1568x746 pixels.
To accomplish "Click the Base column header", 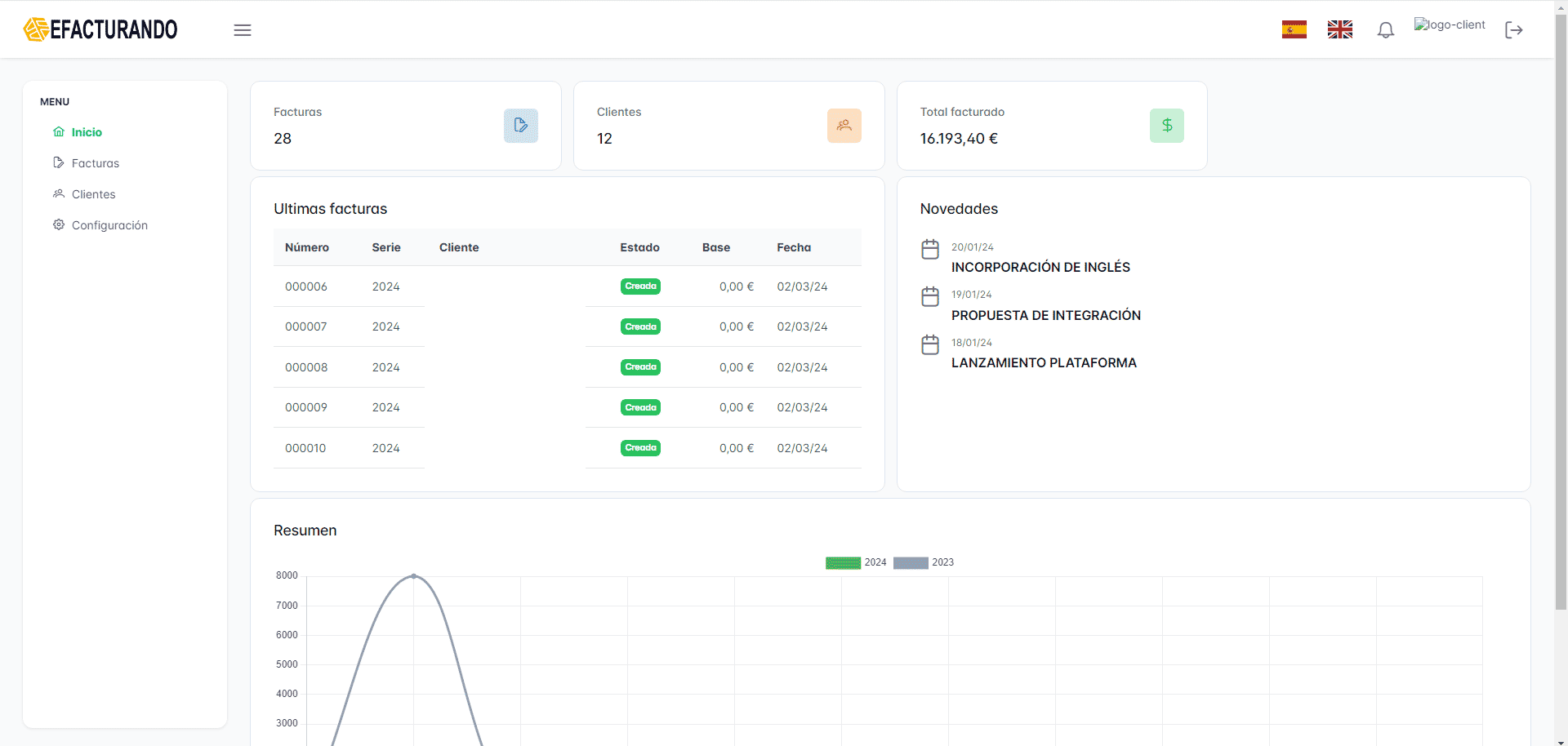I will [716, 247].
